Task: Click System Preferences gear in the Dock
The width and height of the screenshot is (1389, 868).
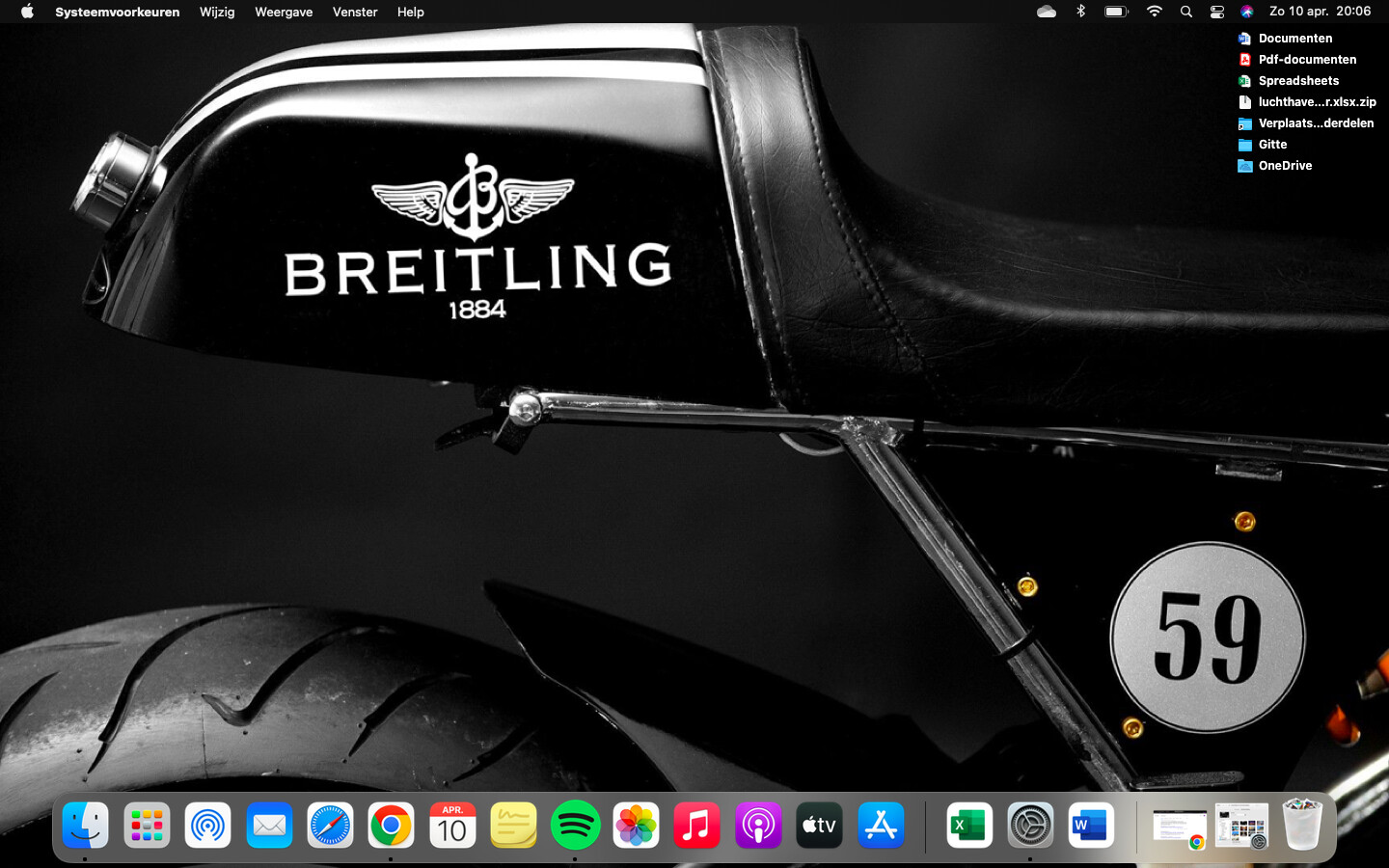Action: point(1030,826)
